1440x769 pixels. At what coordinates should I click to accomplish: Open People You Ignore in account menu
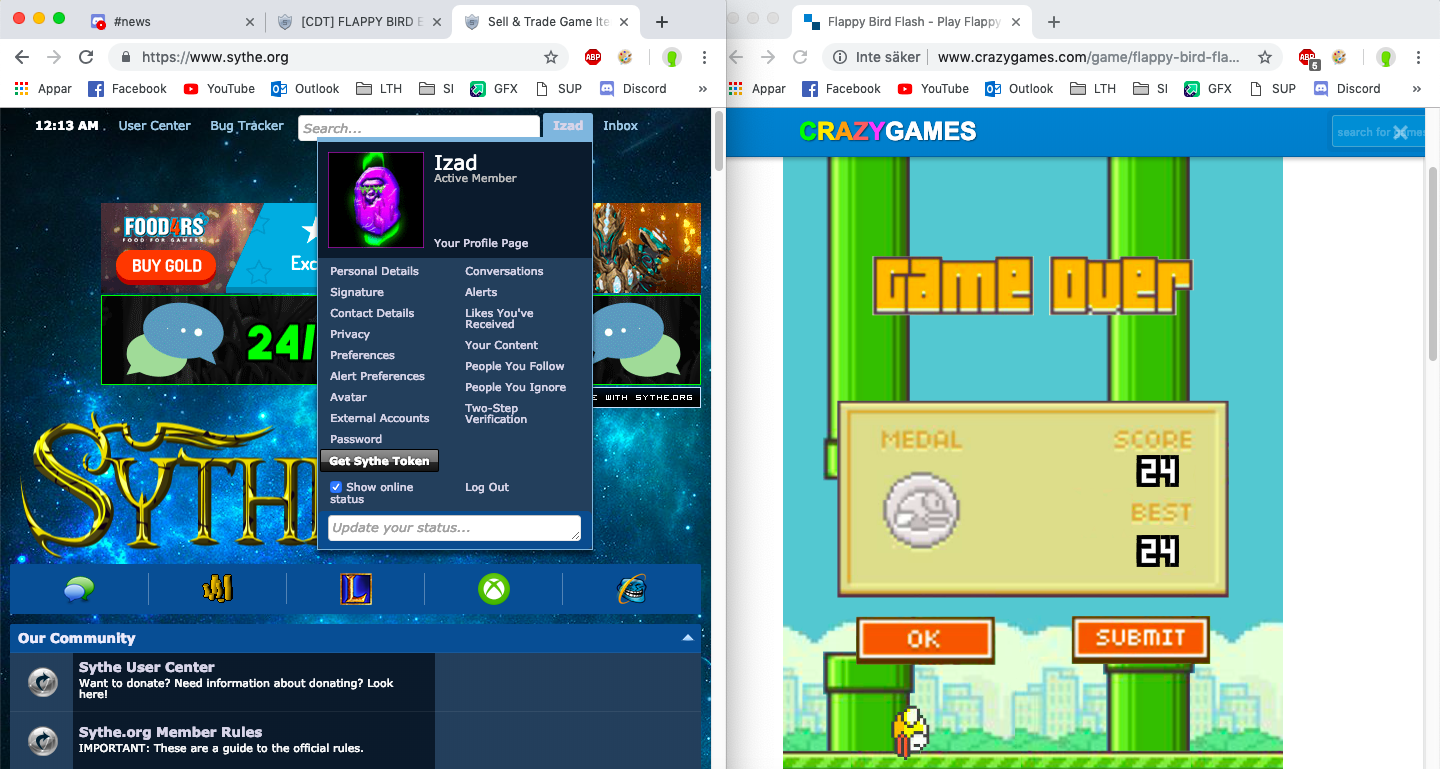tap(515, 387)
